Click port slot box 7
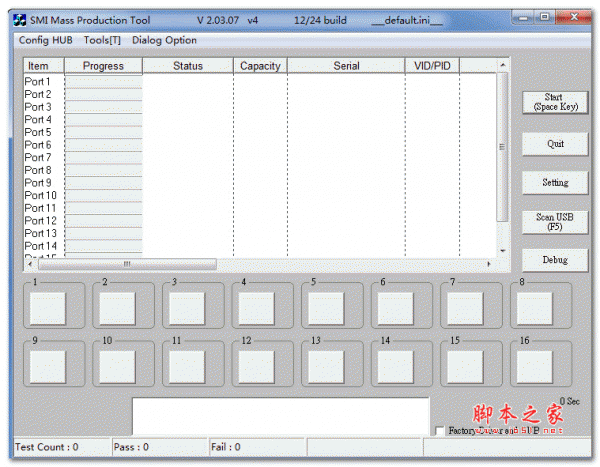The width and height of the screenshot is (600, 467). (x=465, y=308)
